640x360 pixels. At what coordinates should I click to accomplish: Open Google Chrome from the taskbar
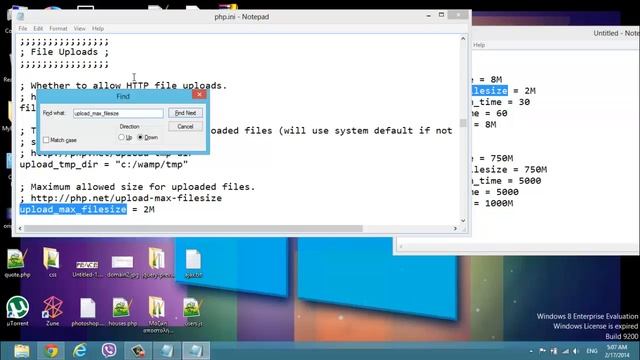(51, 351)
